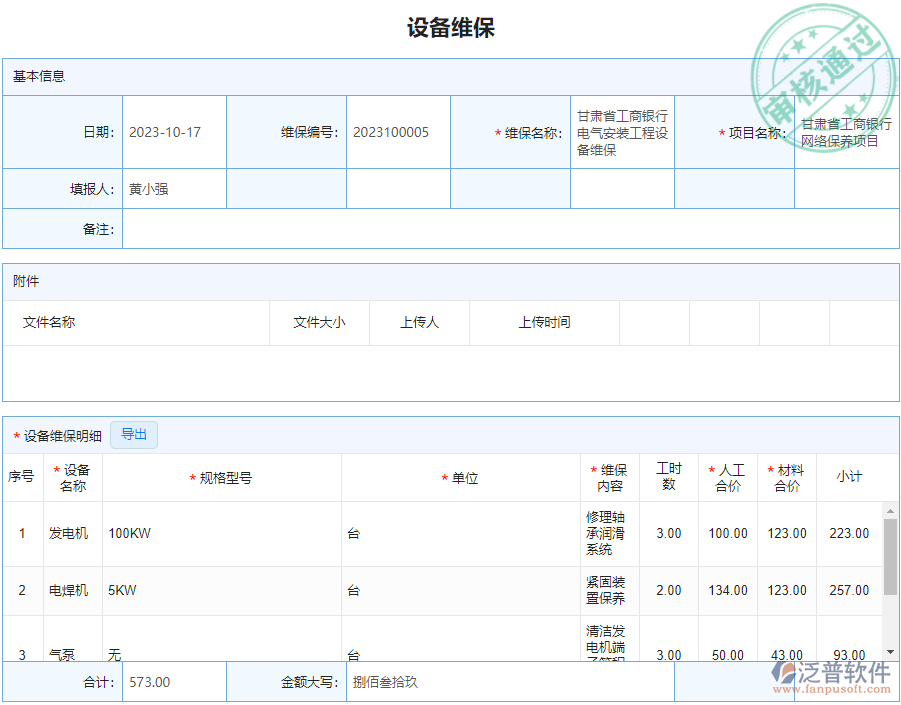The image size is (901, 705).
Task: Click the 导出 export button
Action: (x=134, y=435)
